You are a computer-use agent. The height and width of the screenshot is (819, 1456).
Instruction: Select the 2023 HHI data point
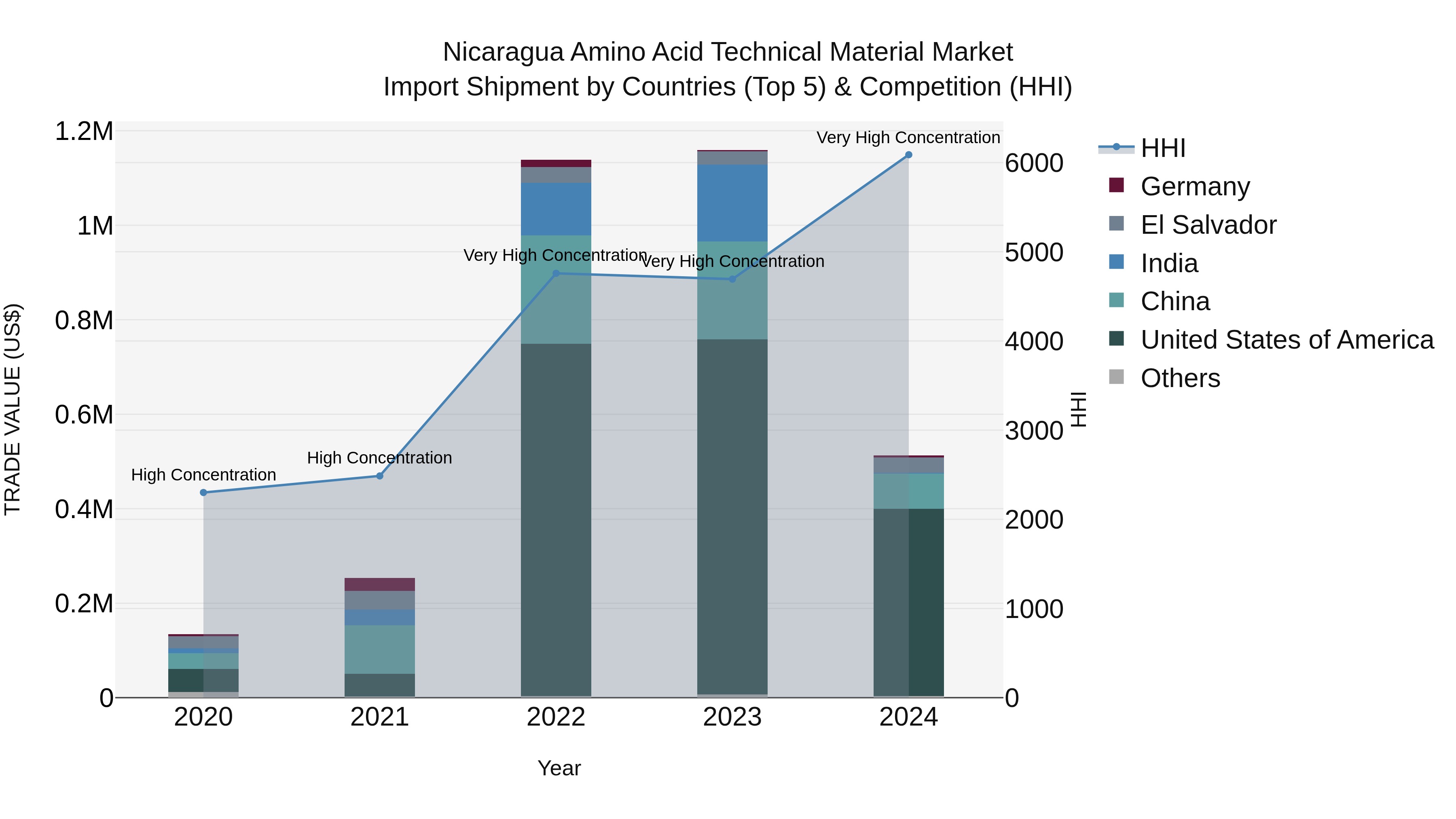732,279
